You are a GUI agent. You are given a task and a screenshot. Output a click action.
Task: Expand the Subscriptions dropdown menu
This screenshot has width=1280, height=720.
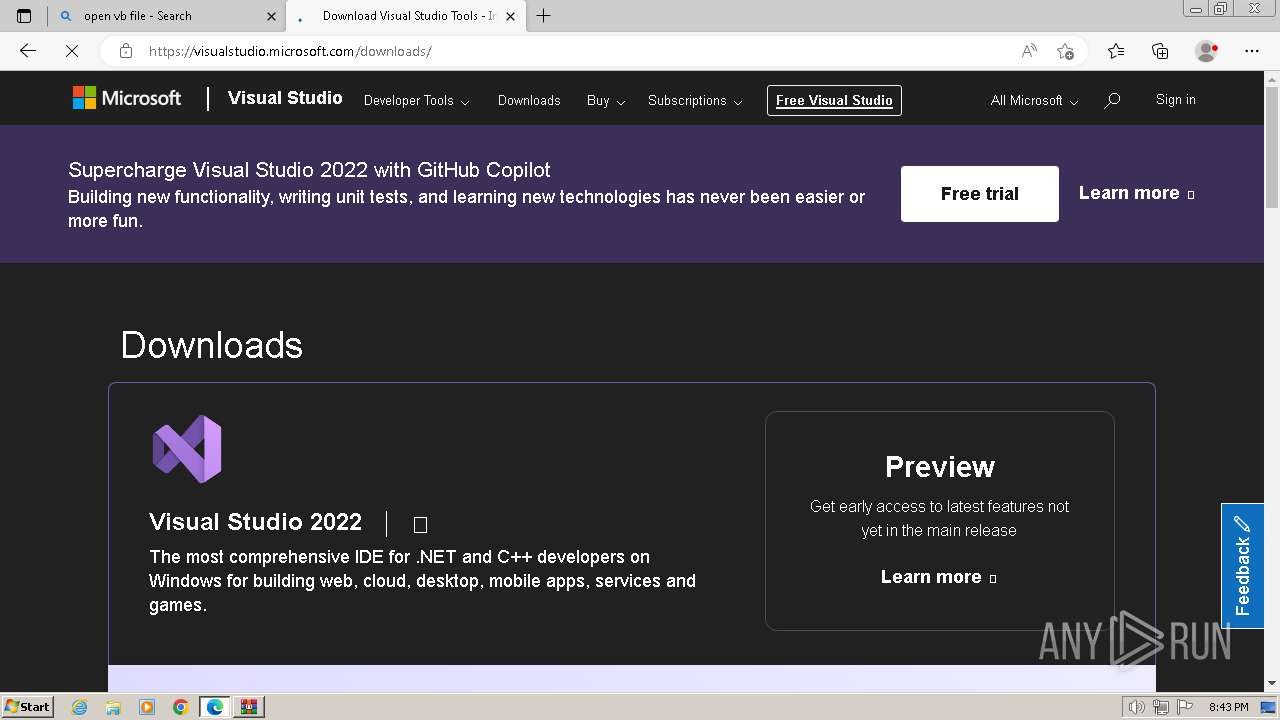tap(695, 101)
